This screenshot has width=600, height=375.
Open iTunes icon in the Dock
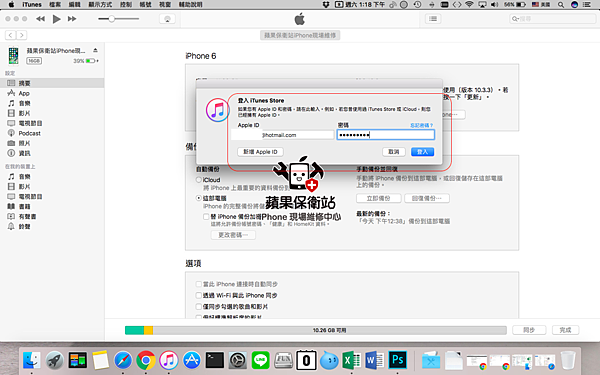click(x=169, y=360)
